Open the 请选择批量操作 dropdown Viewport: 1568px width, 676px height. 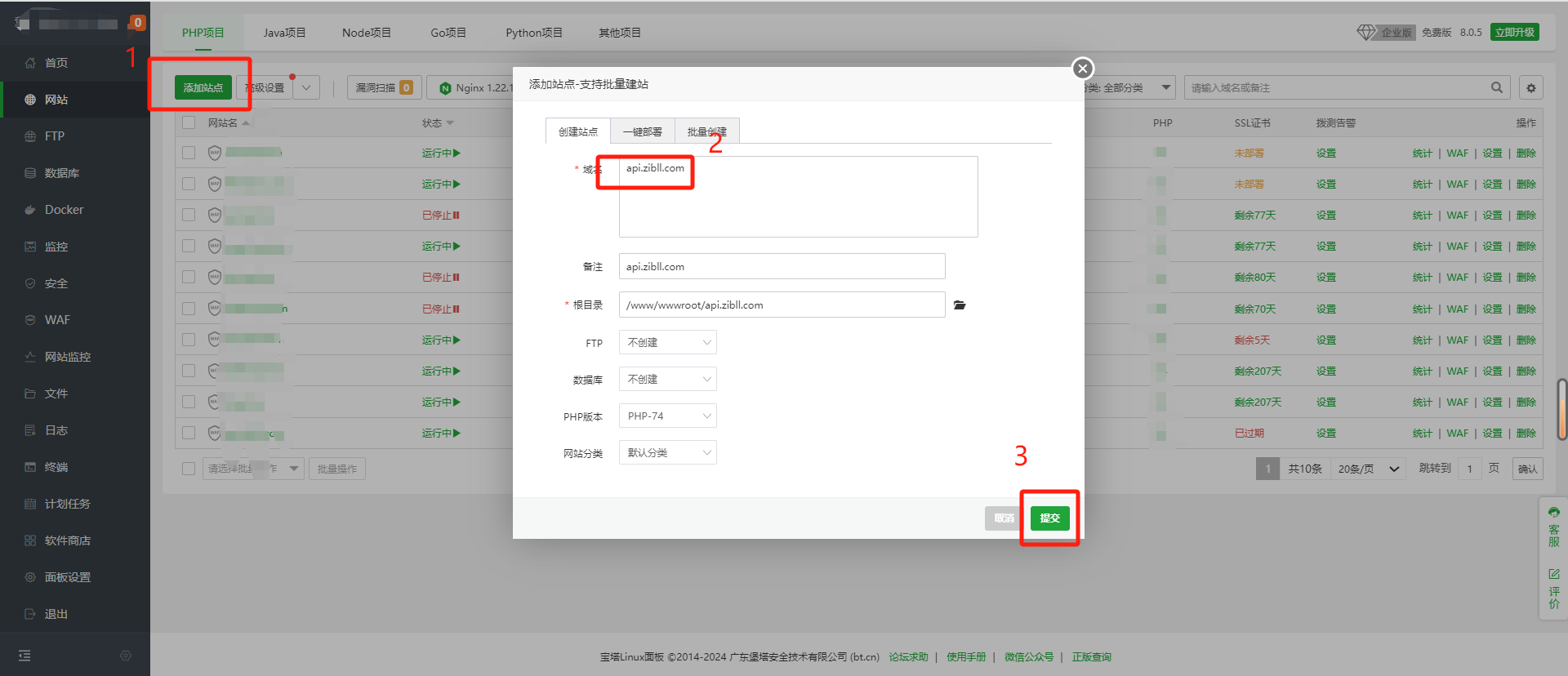tap(253, 469)
